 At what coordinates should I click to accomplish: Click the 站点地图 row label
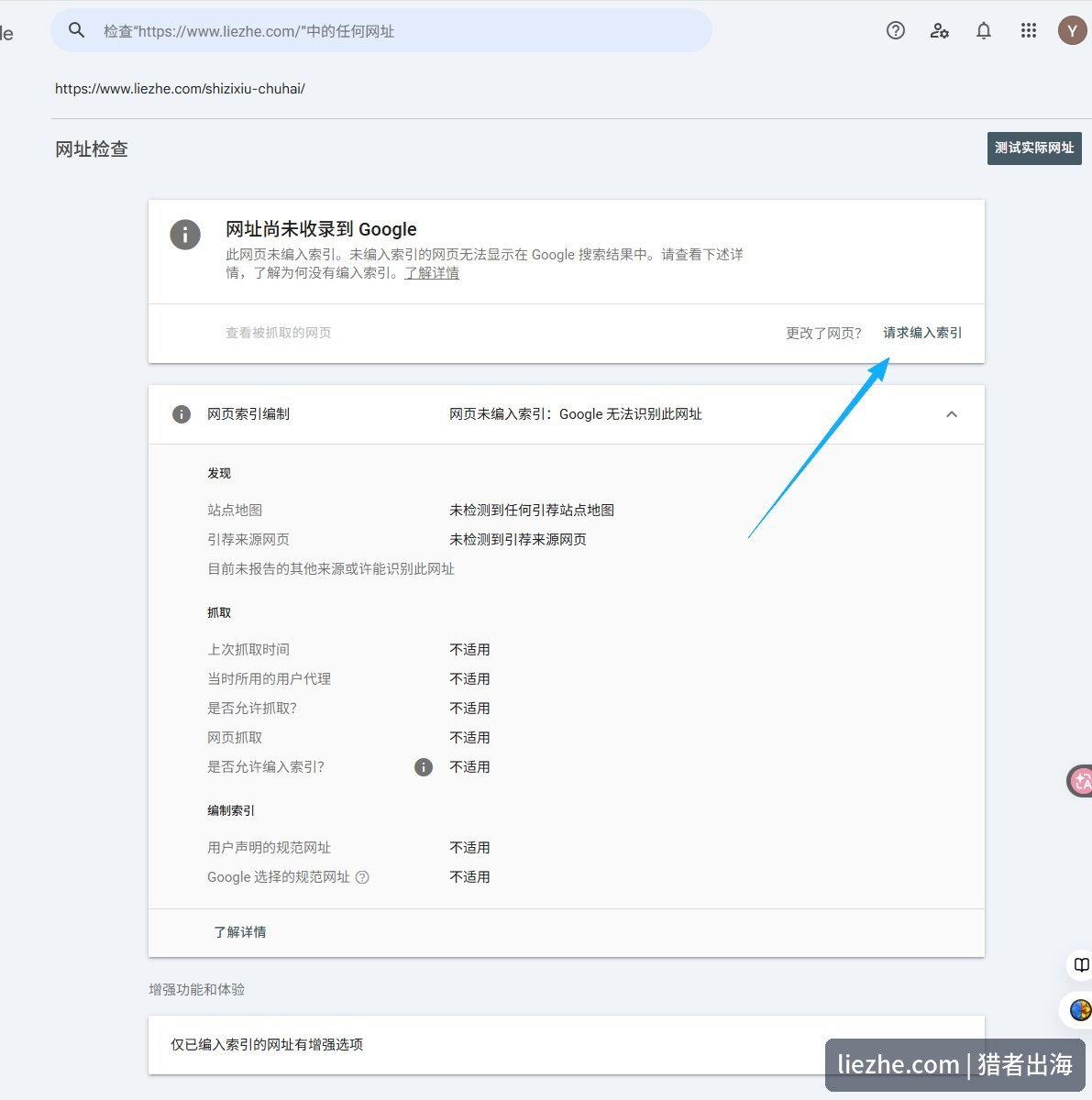(235, 511)
